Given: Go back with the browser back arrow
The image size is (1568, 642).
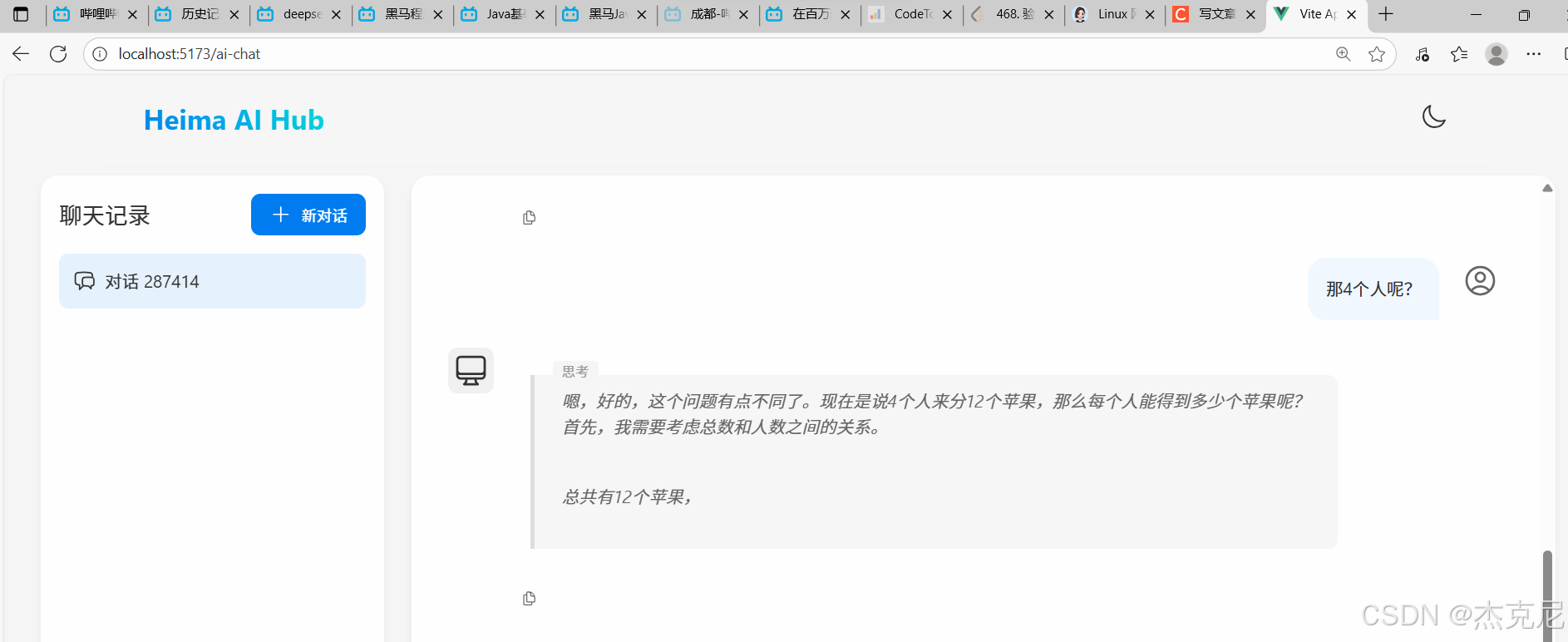Looking at the screenshot, I should tap(21, 54).
